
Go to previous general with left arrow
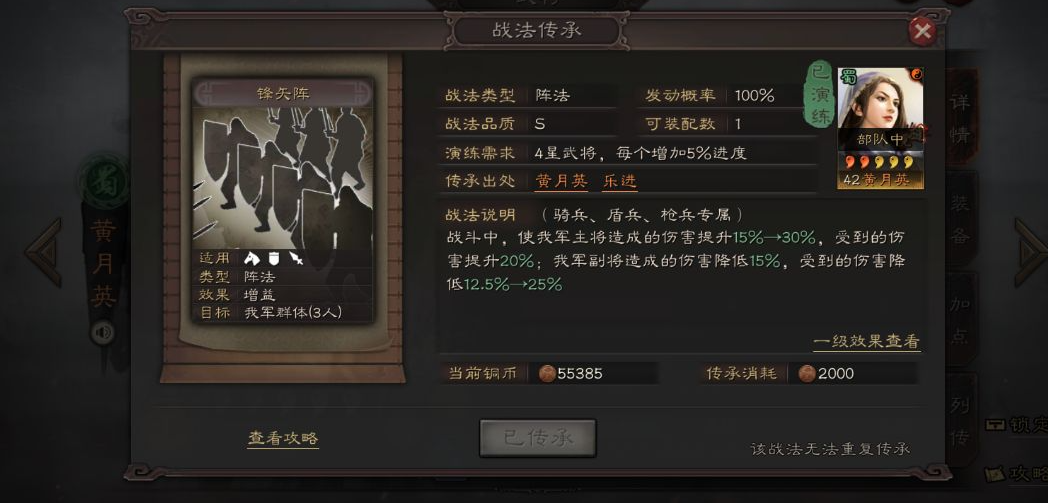(x=44, y=253)
